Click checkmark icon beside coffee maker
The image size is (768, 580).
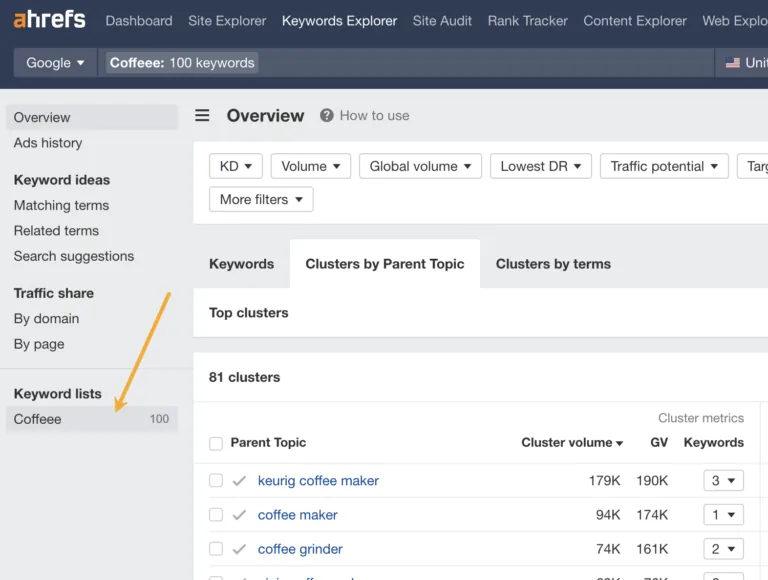(x=239, y=515)
